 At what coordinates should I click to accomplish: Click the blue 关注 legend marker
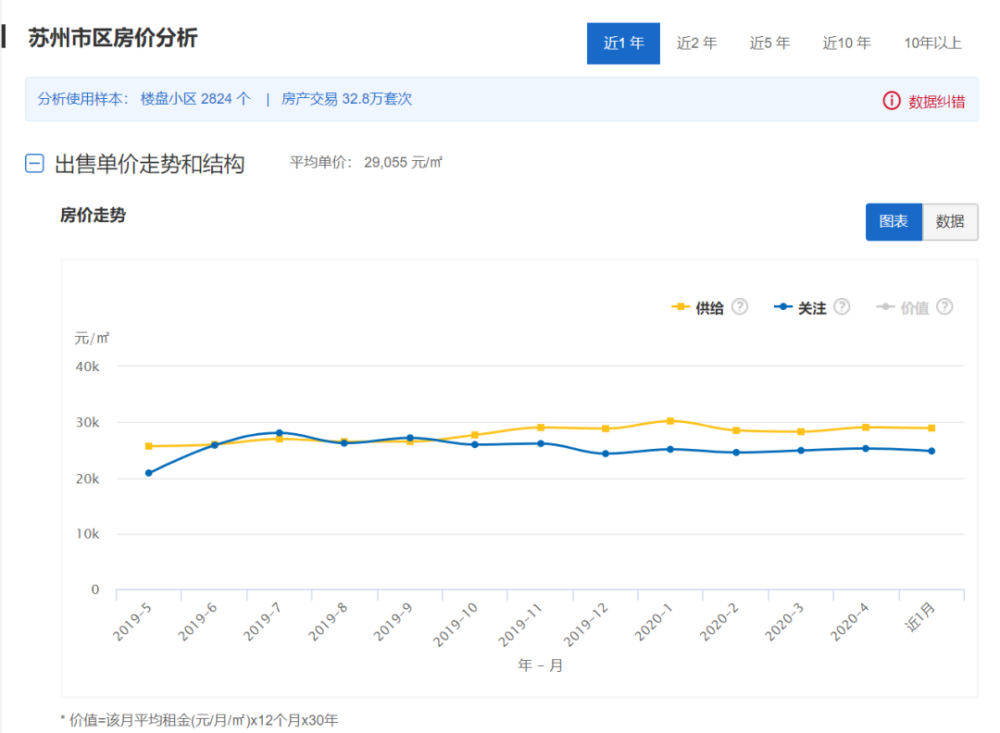click(783, 307)
